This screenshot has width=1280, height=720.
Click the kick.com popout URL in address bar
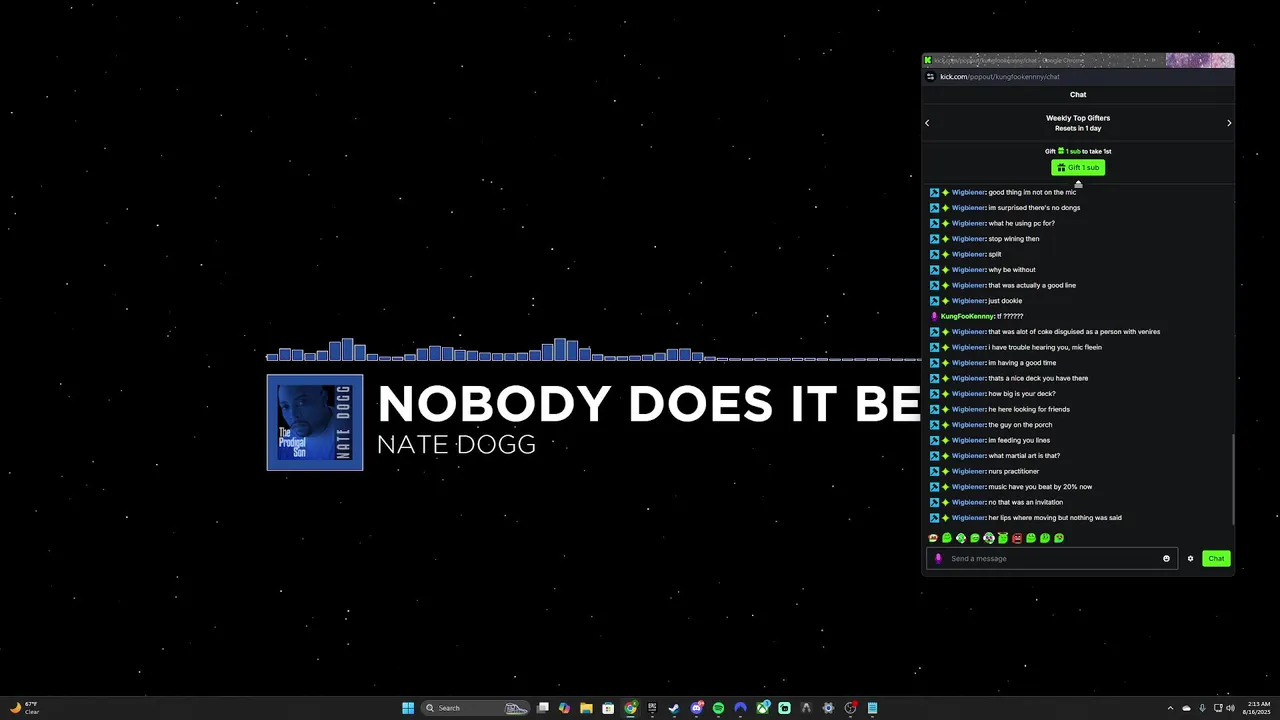point(999,77)
